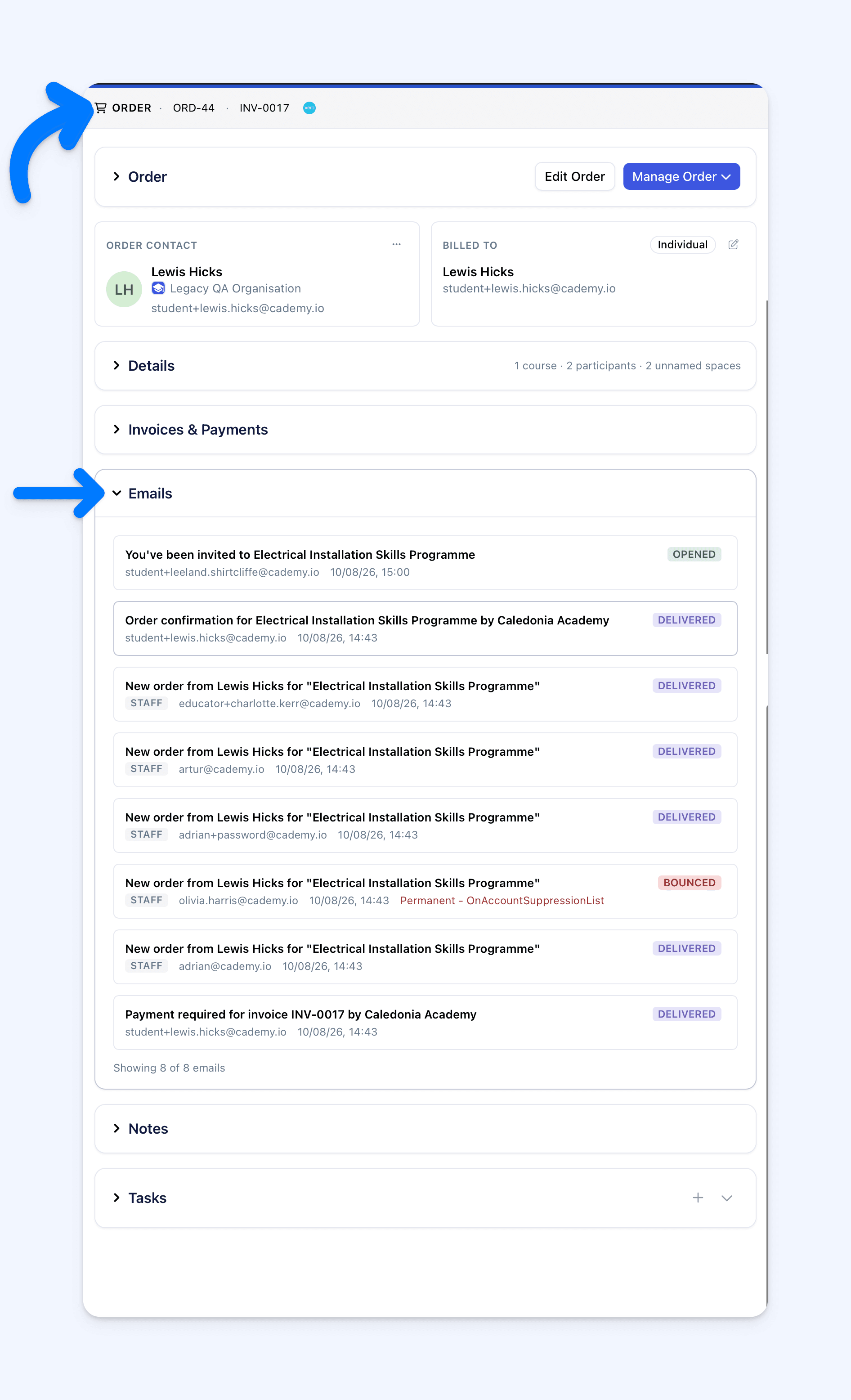Click the Xero integration badge icon
The height and width of the screenshot is (1400, 851).
(x=309, y=108)
